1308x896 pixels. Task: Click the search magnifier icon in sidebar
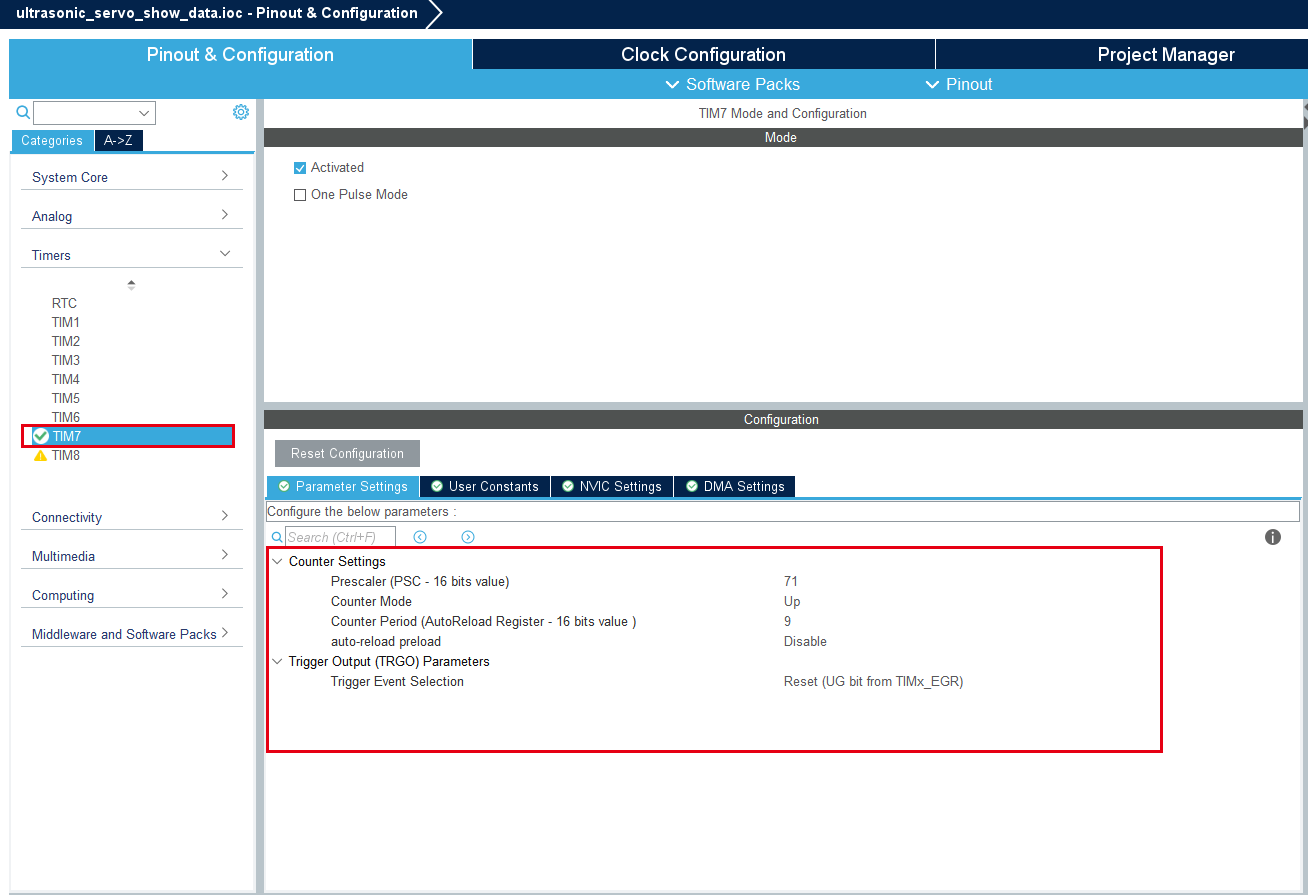[23, 112]
